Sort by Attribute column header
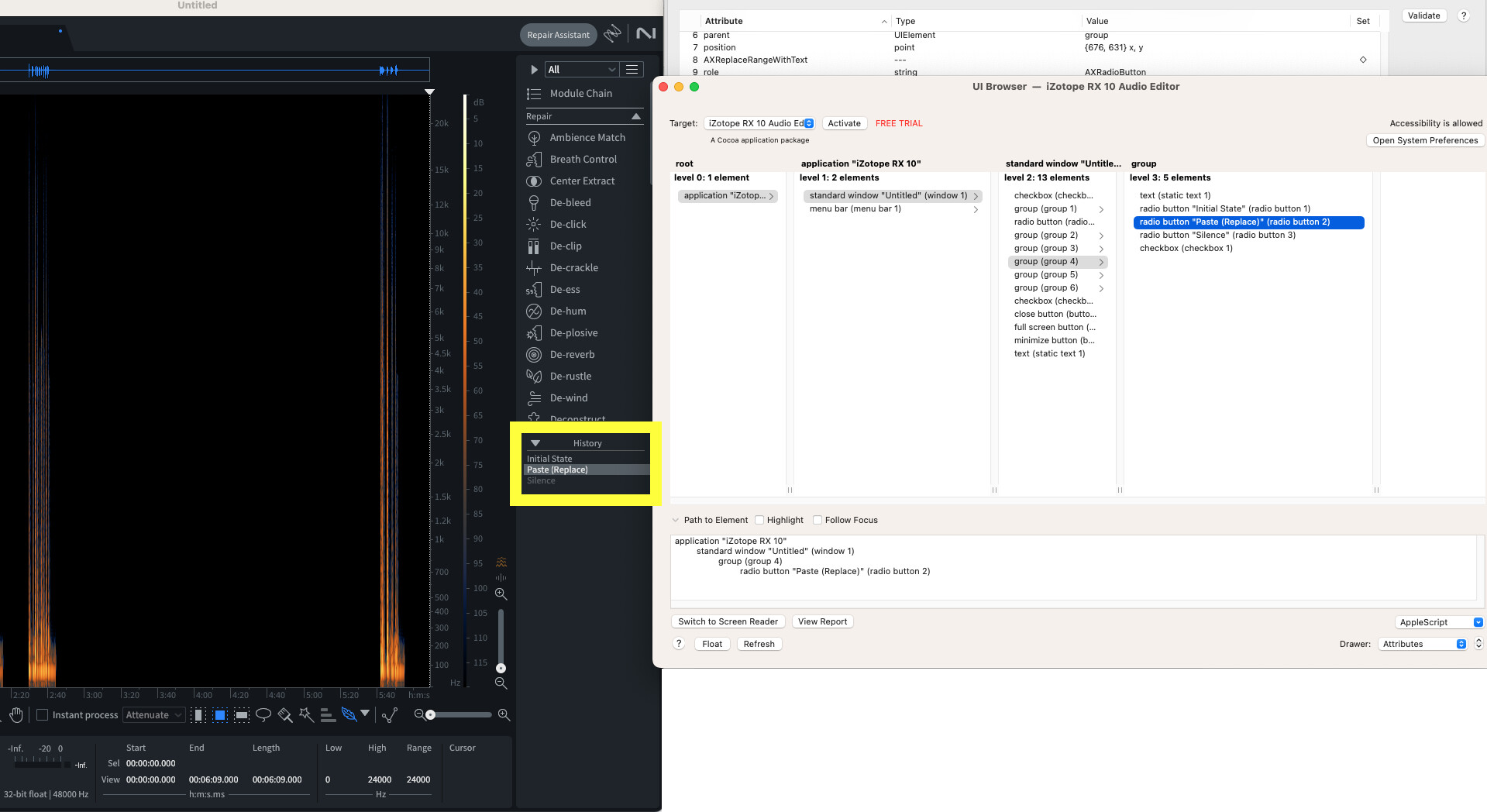This screenshot has height=812, width=1487. click(x=796, y=21)
